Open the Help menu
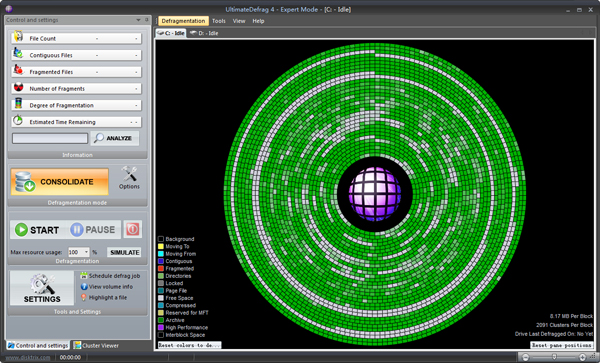The height and width of the screenshot is (363, 600). [258, 21]
